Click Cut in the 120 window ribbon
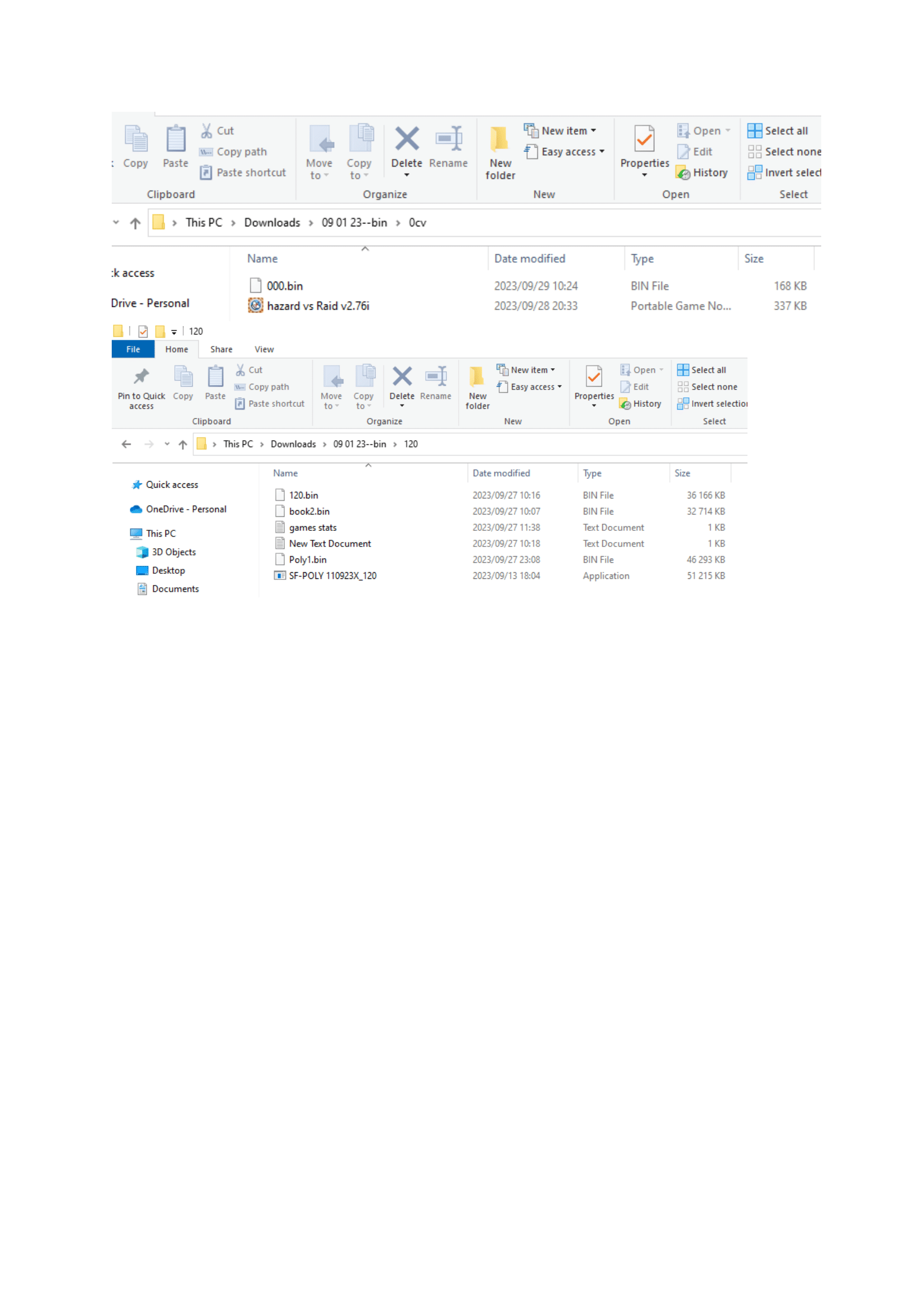This screenshot has height=1307, width=924. pyautogui.click(x=249, y=370)
